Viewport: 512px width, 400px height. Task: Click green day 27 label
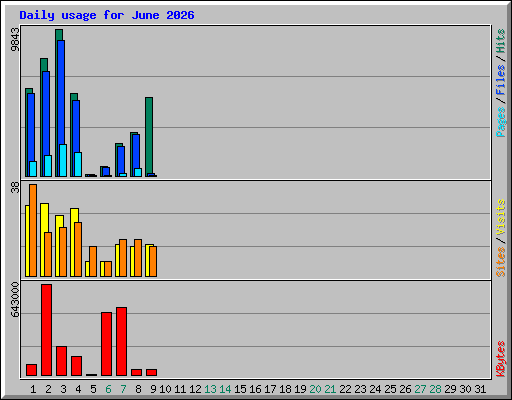coord(420,389)
